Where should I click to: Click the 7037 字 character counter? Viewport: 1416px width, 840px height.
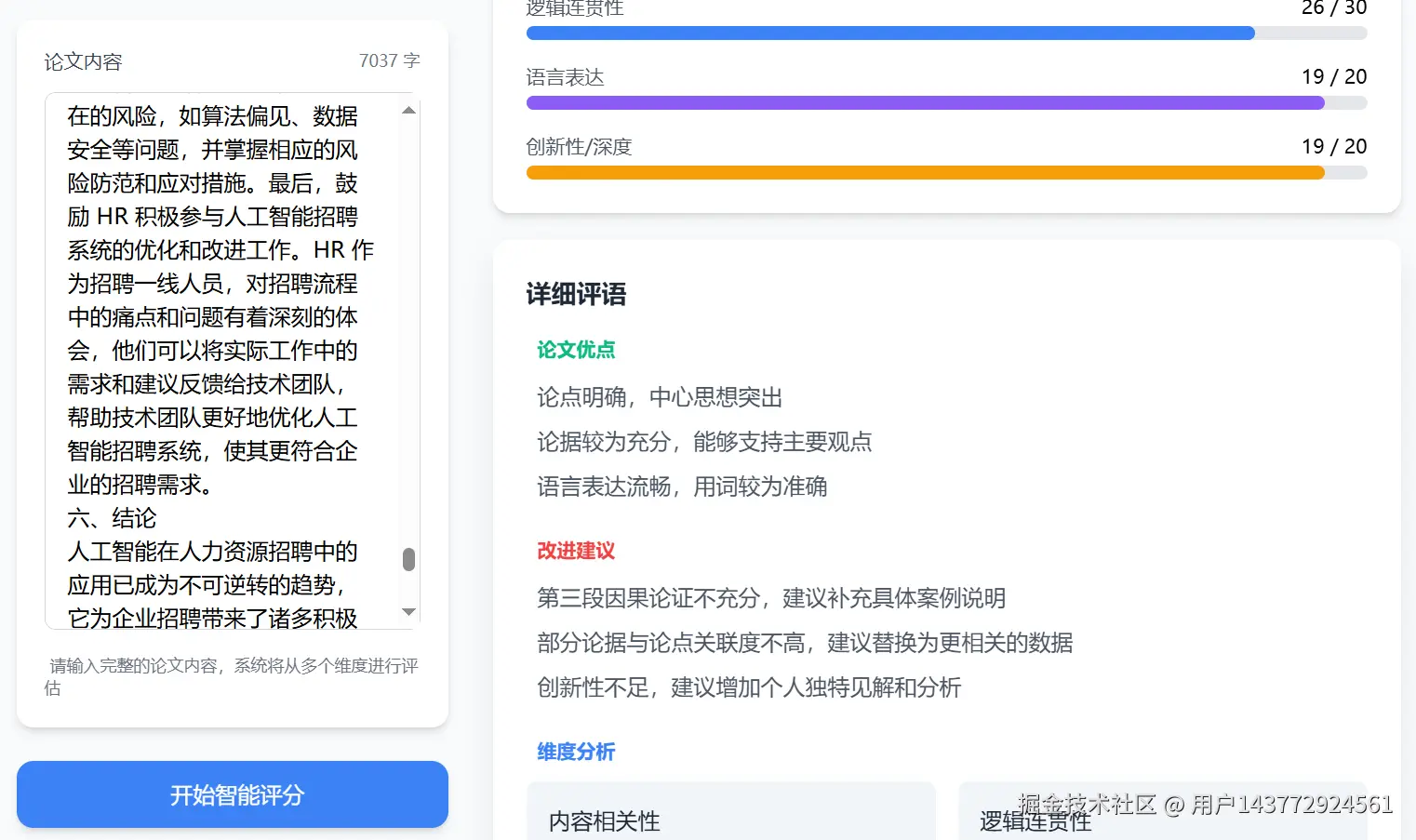389,61
